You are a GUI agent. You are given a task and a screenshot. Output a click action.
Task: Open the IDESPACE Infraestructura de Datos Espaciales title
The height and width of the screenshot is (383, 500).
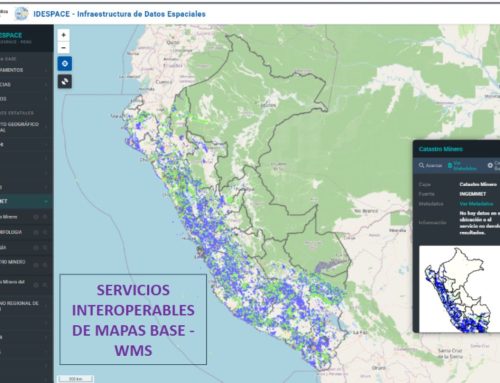(x=119, y=14)
